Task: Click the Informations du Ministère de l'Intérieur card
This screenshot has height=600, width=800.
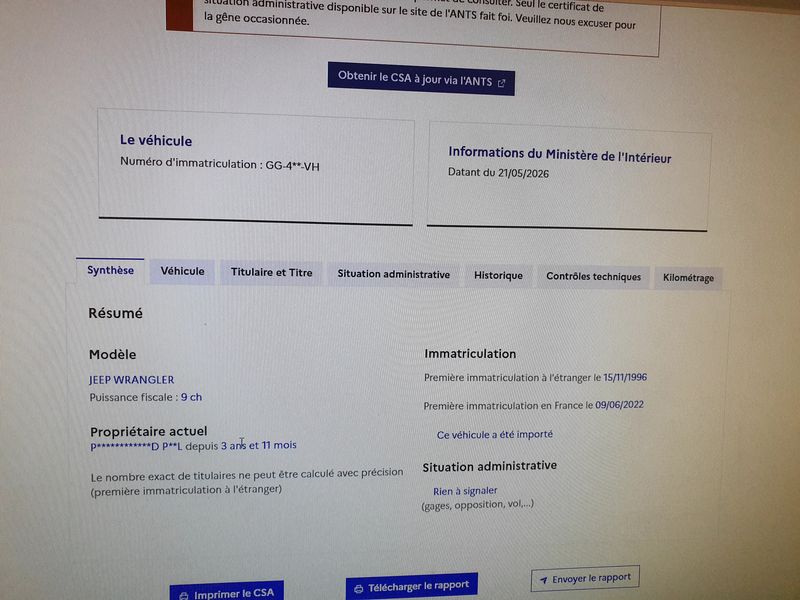Action: [x=568, y=177]
